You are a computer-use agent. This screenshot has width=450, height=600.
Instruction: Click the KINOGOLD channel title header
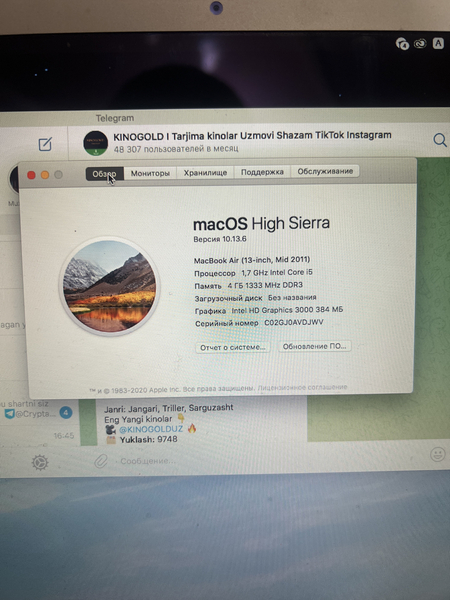[252, 135]
